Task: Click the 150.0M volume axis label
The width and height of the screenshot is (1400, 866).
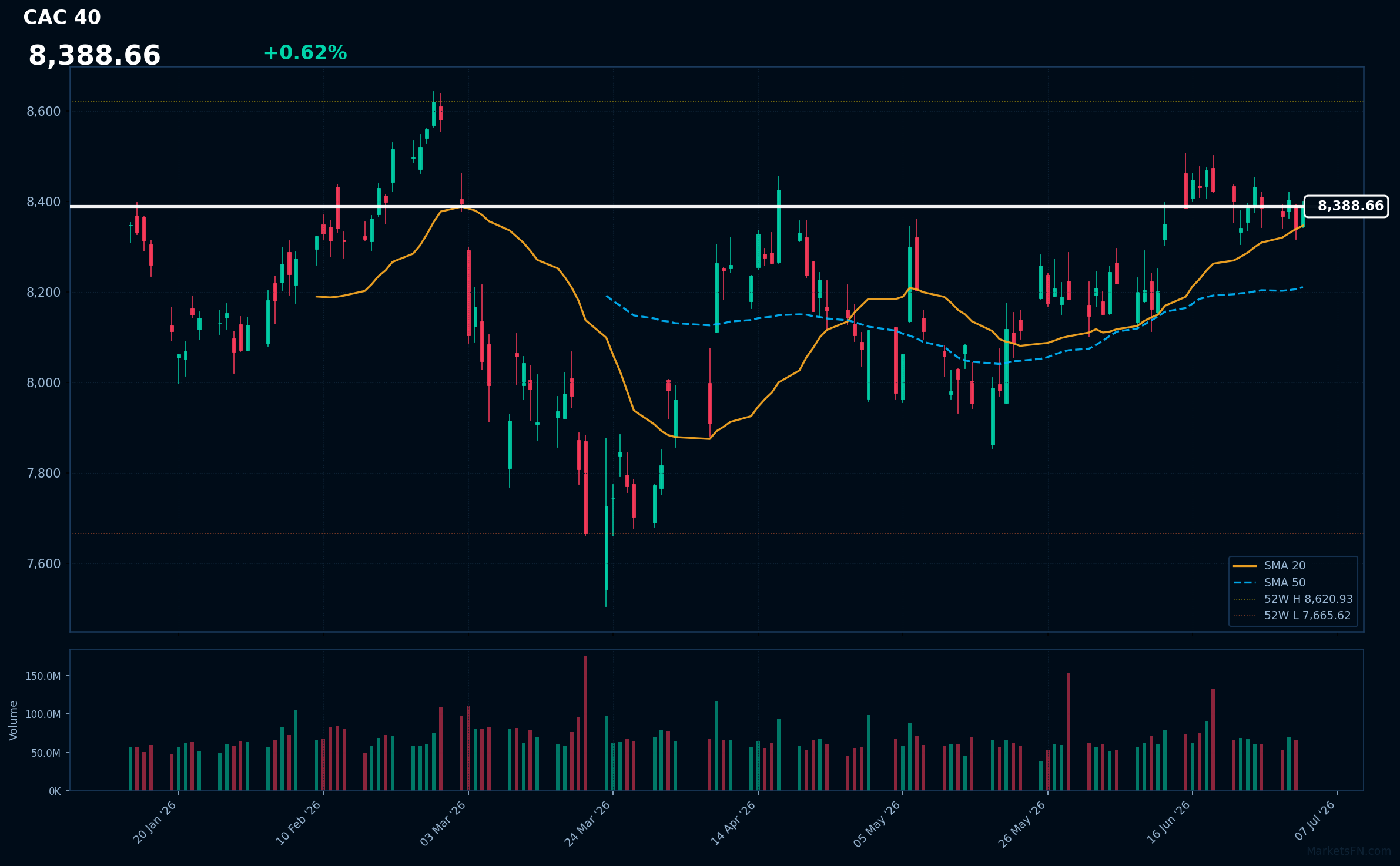Action: point(43,676)
